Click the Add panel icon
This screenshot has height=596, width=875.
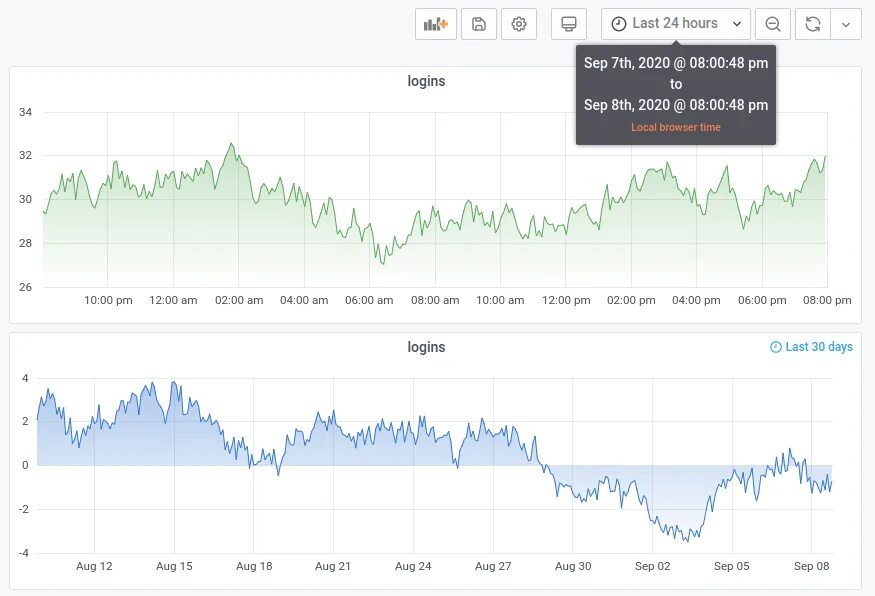435,23
